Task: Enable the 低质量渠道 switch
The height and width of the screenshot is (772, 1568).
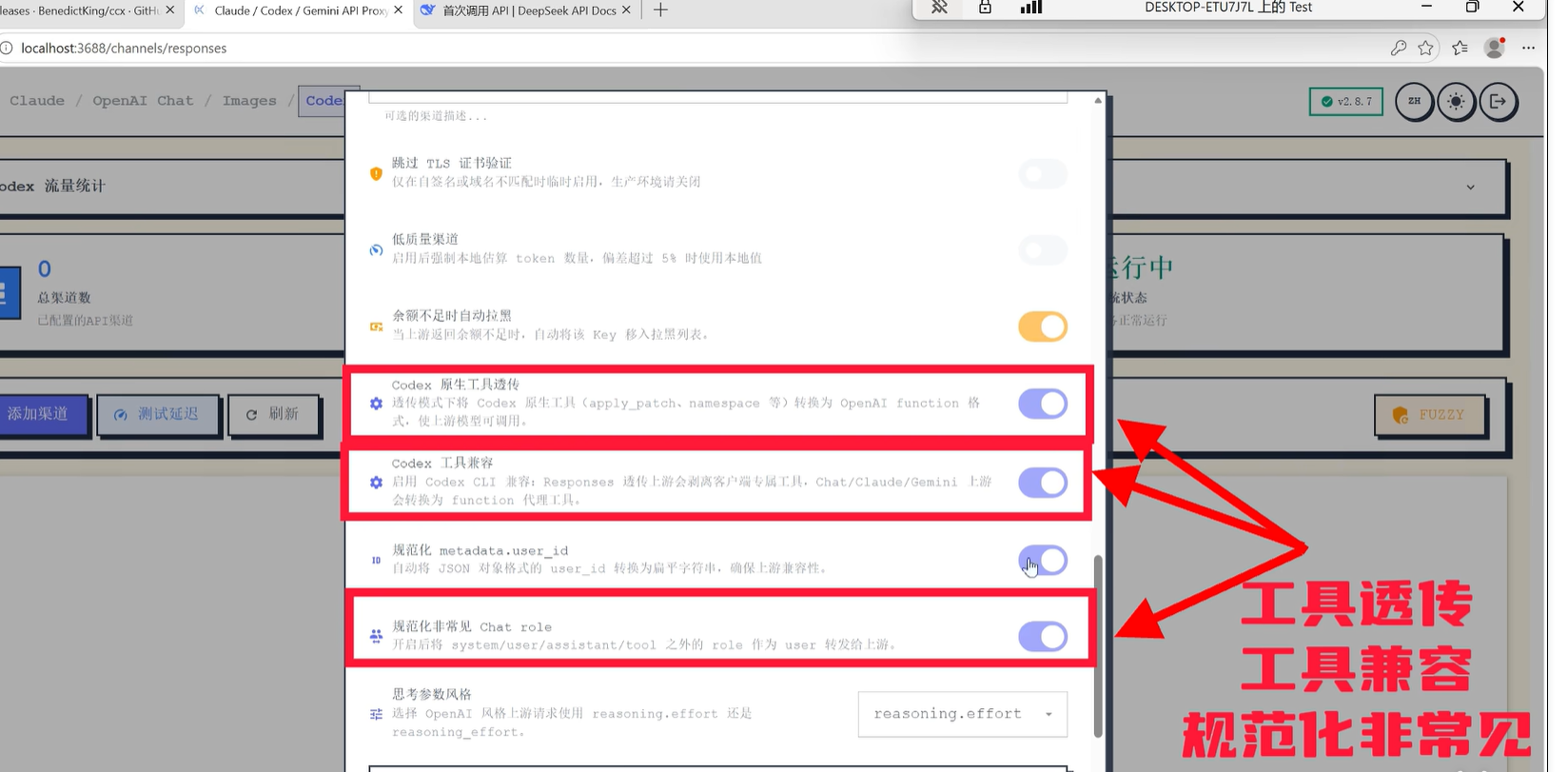Action: (x=1043, y=250)
